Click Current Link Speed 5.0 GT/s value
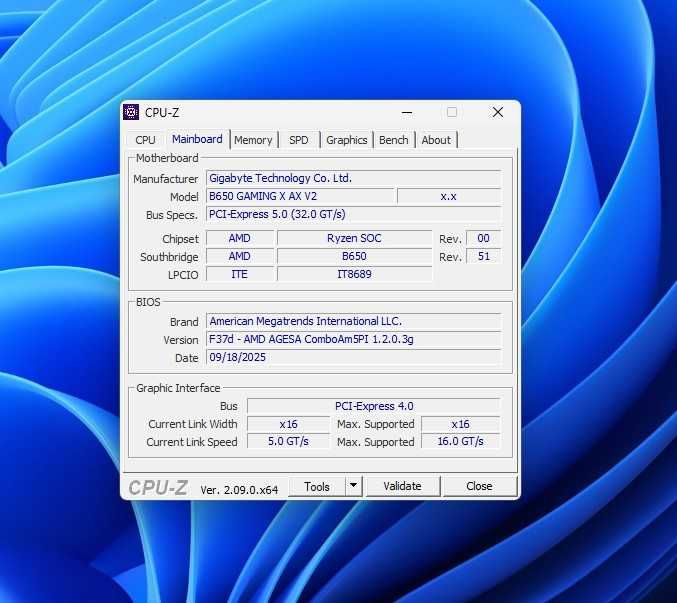The image size is (677, 603). pyautogui.click(x=288, y=442)
